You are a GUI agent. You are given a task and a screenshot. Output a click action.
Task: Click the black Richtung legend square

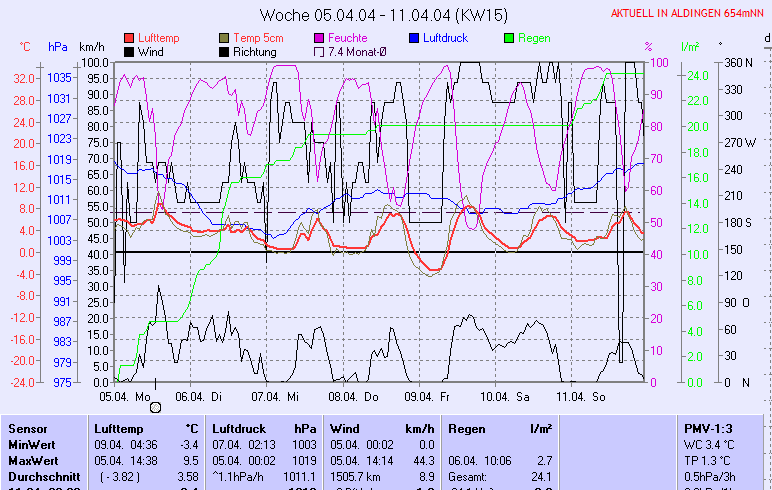[x=224, y=51]
